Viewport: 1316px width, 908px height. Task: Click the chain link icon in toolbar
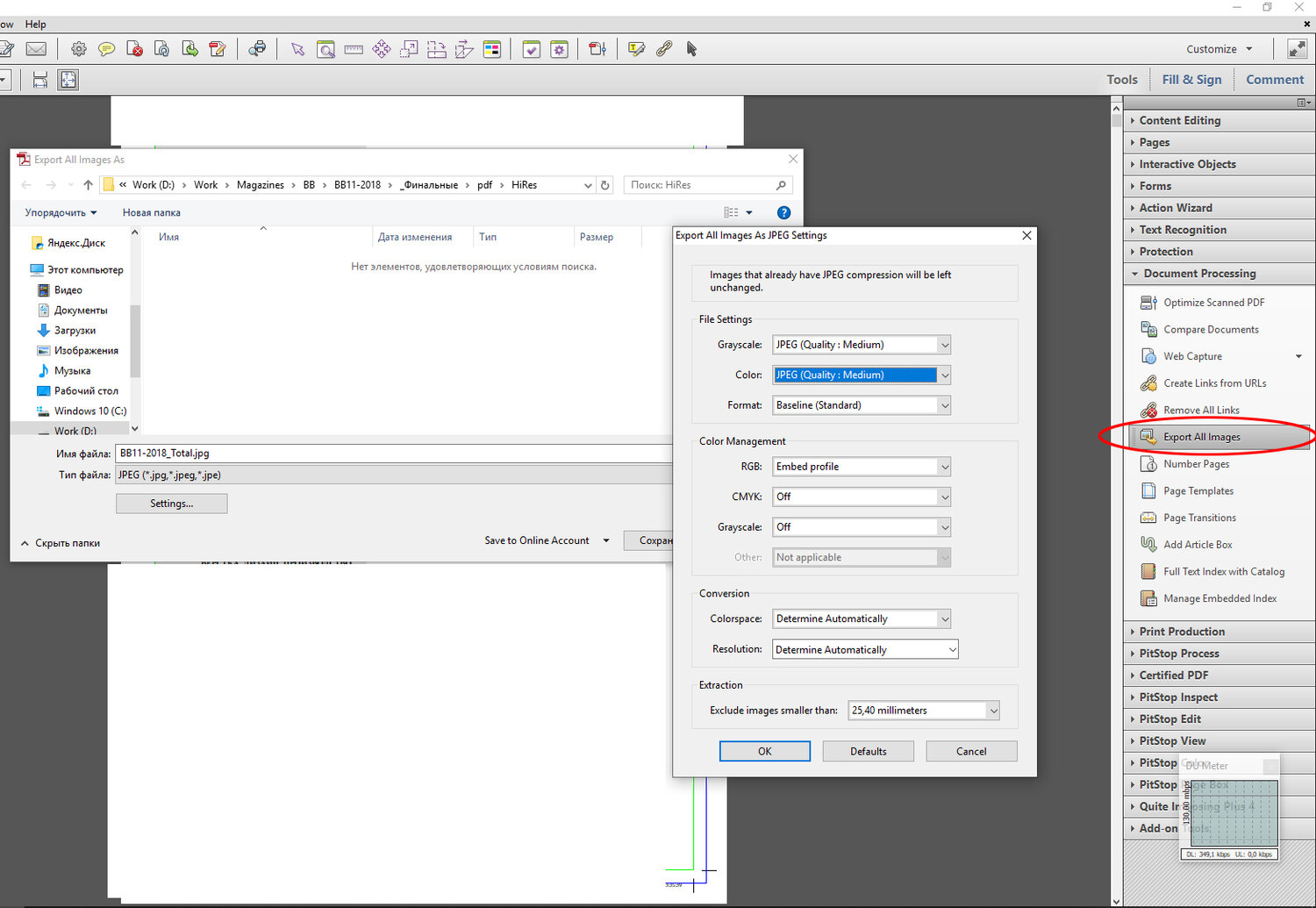[664, 49]
